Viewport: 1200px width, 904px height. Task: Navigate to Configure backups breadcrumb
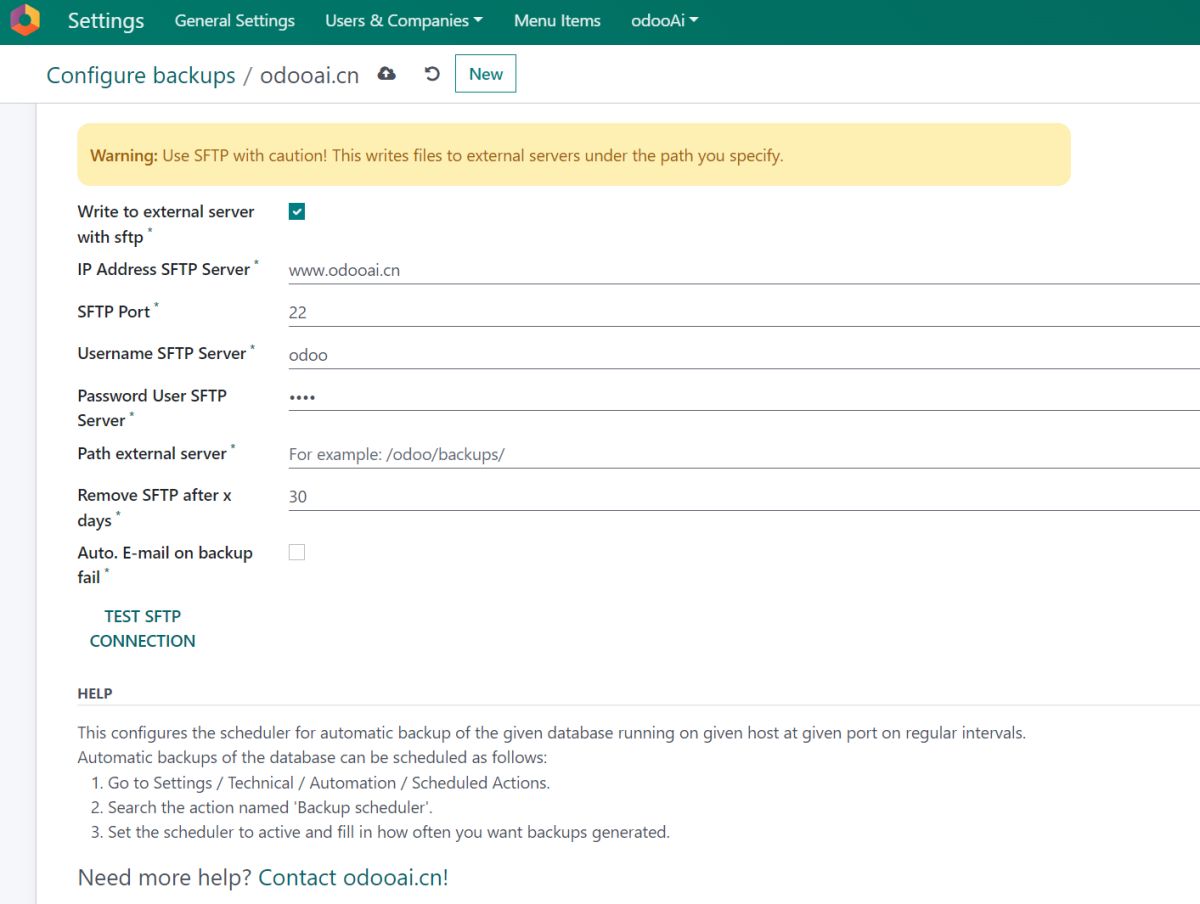pos(141,75)
